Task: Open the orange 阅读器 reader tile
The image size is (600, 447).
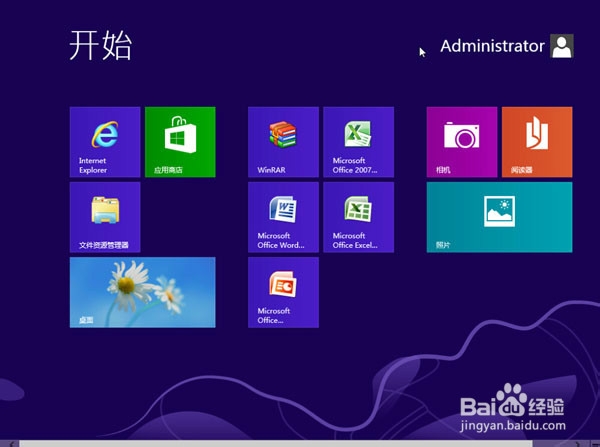Action: 537,142
